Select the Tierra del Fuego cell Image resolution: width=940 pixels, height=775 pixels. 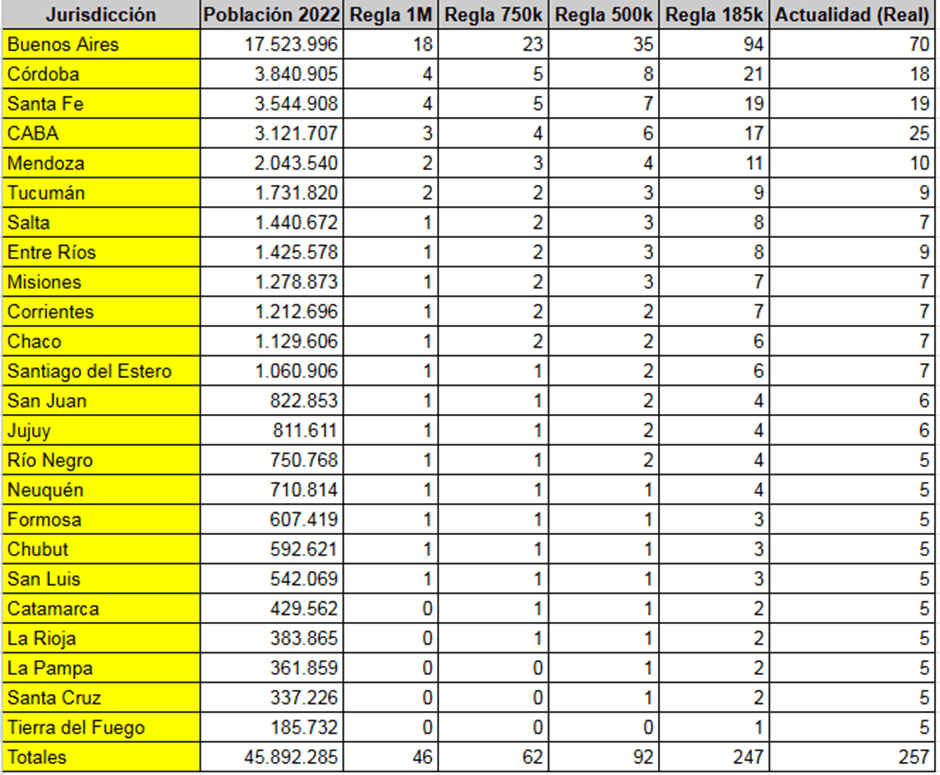101,727
